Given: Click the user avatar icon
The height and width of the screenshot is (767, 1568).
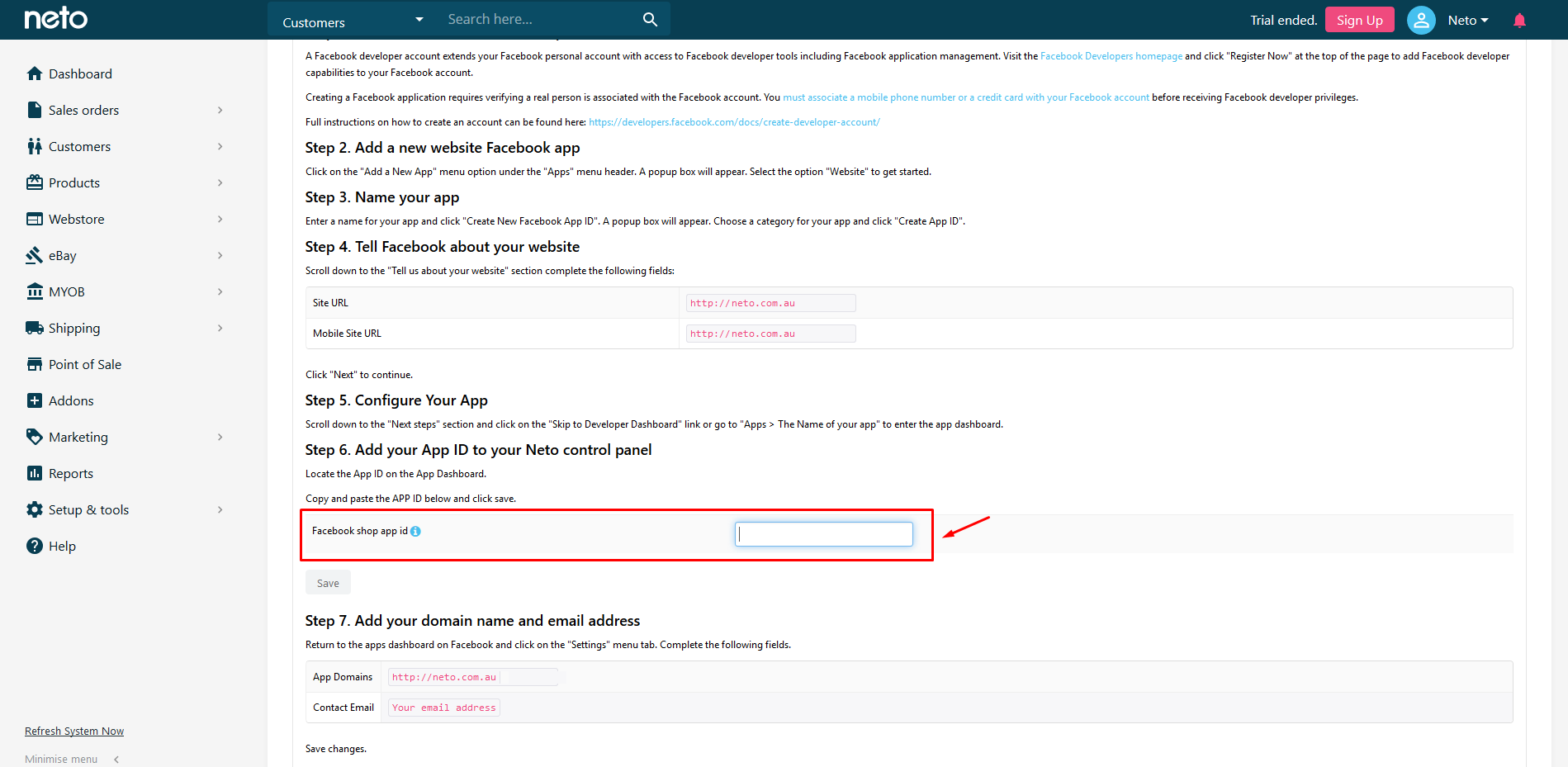Looking at the screenshot, I should point(1421,20).
